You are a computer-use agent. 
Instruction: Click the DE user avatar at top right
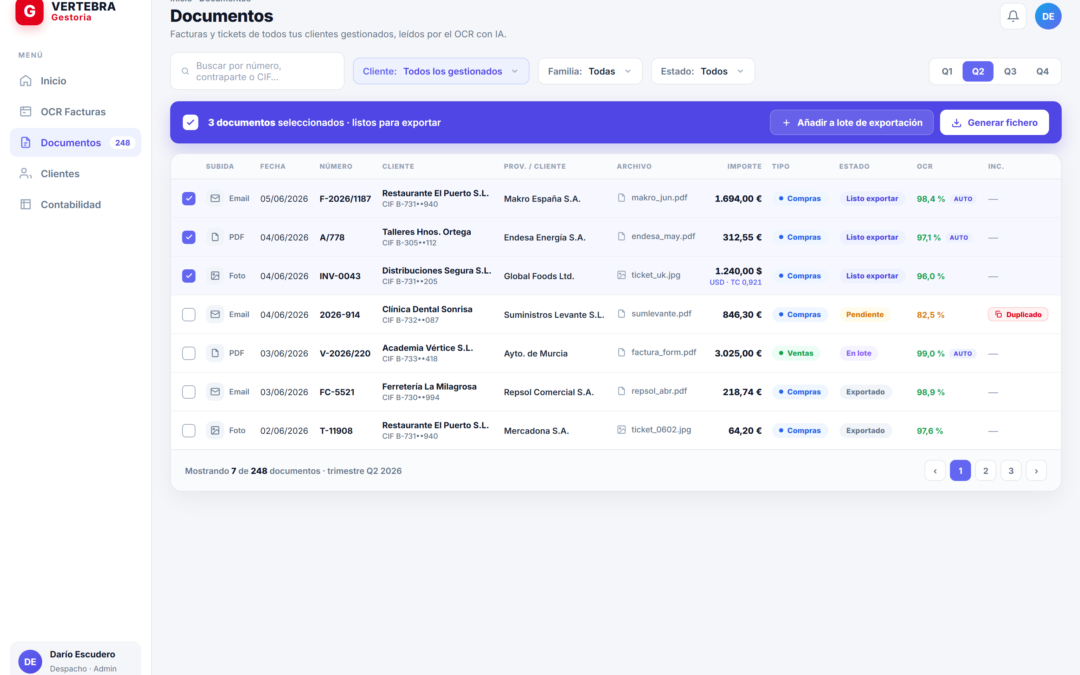pos(1048,16)
